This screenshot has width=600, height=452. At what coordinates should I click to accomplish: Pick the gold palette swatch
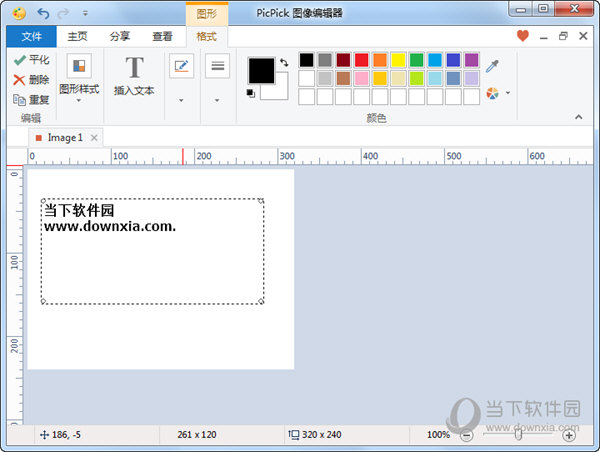380,78
